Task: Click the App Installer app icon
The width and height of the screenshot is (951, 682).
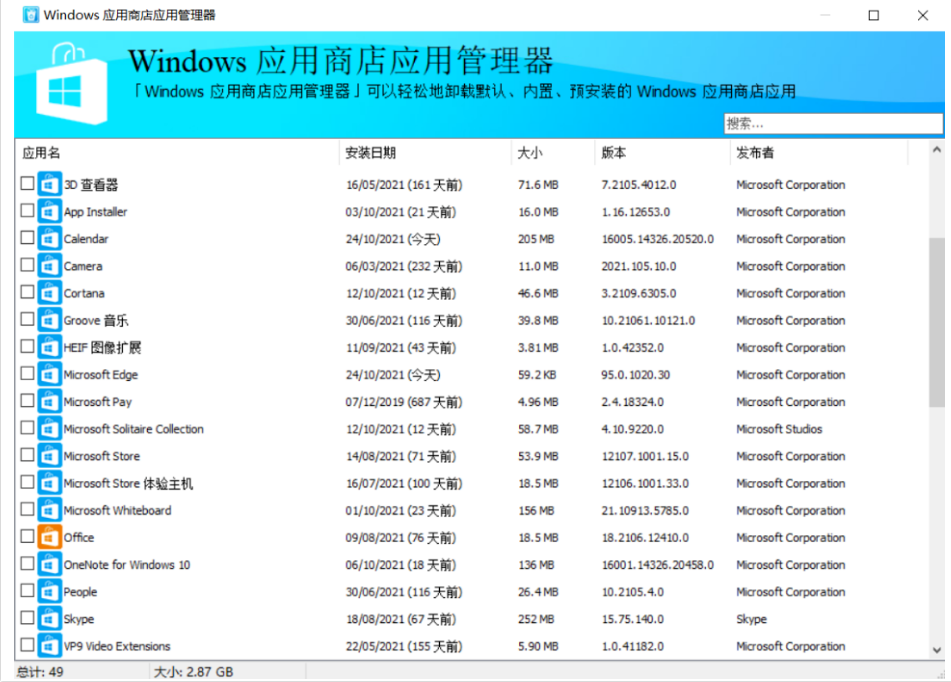Action: point(49,212)
